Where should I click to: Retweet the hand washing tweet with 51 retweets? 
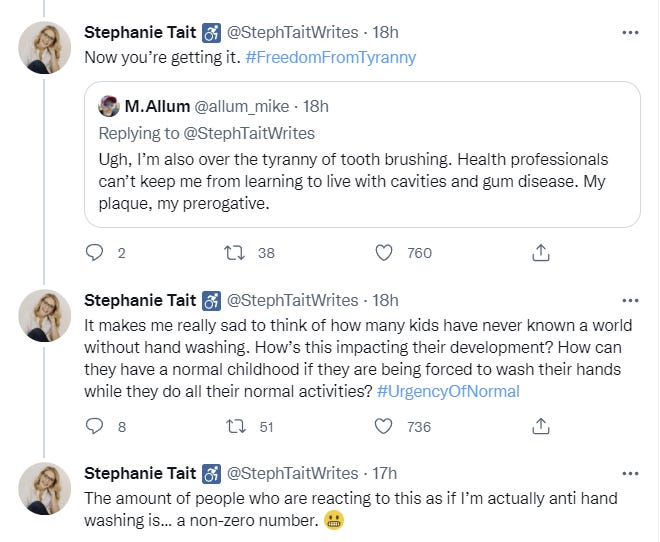(237, 426)
